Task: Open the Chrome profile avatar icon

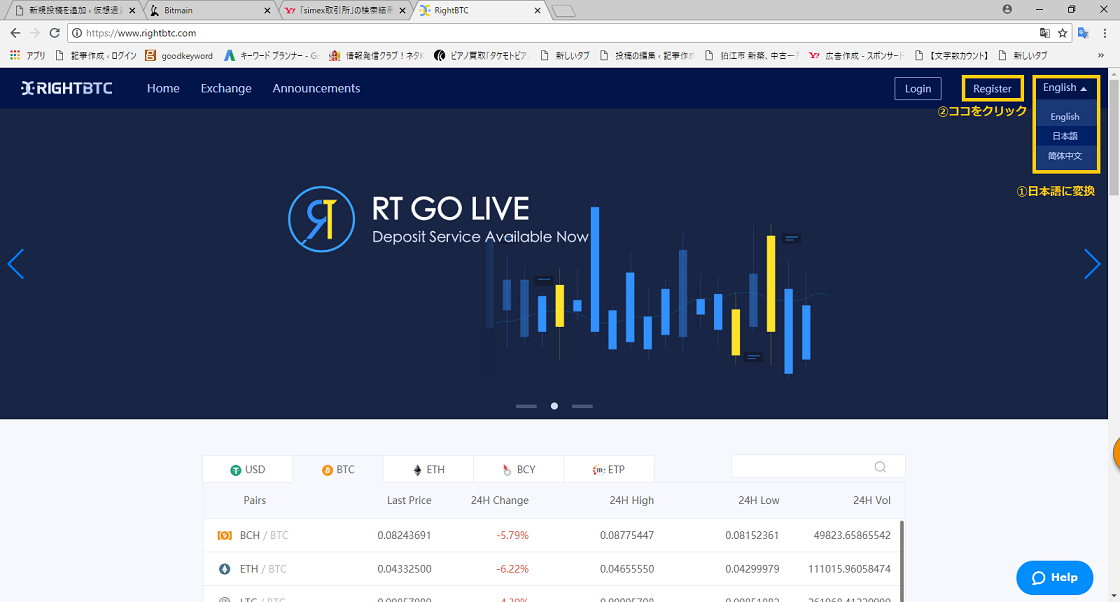Action: tap(1007, 9)
